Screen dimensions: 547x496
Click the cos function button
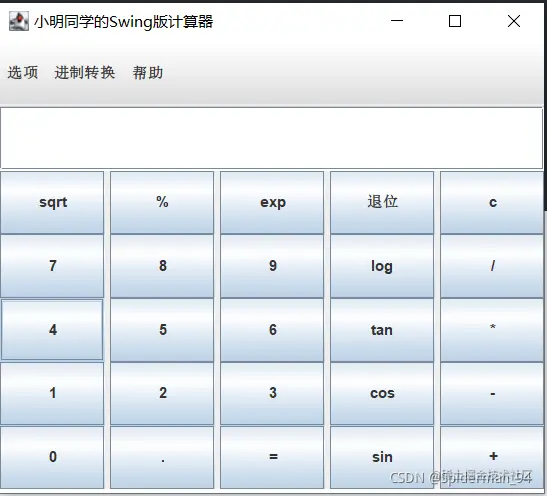[x=382, y=393]
